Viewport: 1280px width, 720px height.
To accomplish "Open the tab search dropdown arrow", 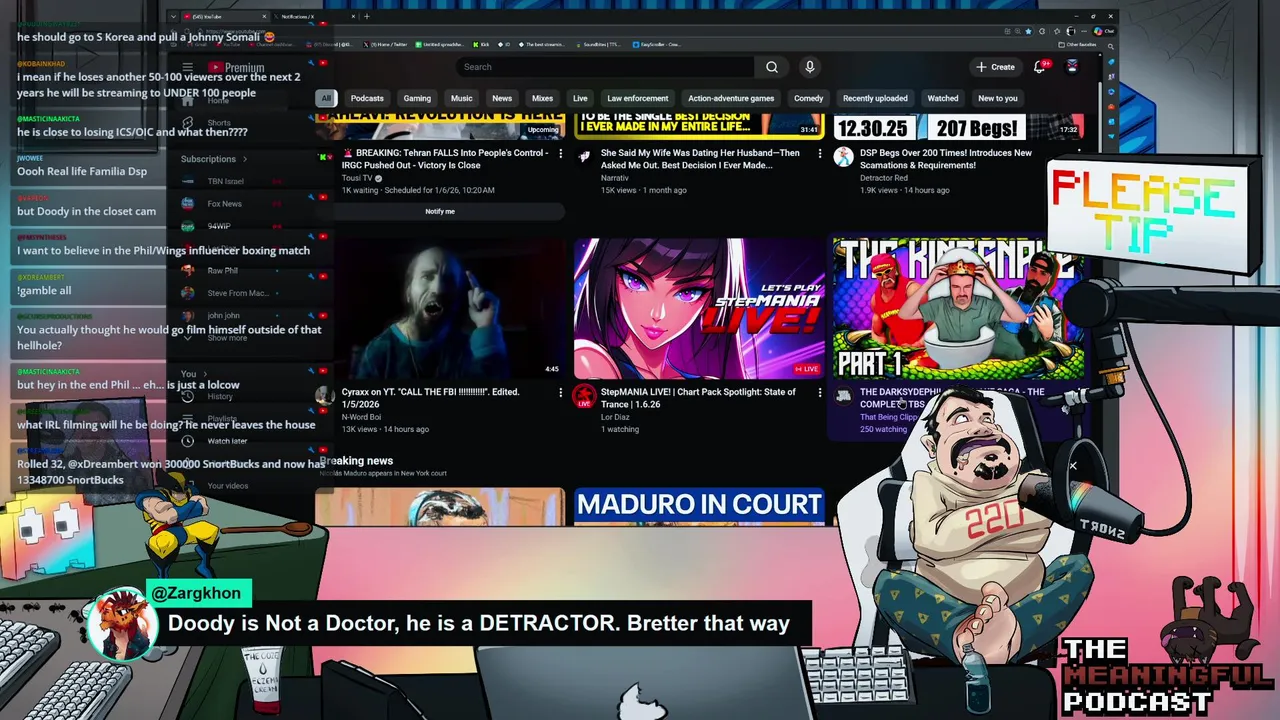I will tap(173, 16).
